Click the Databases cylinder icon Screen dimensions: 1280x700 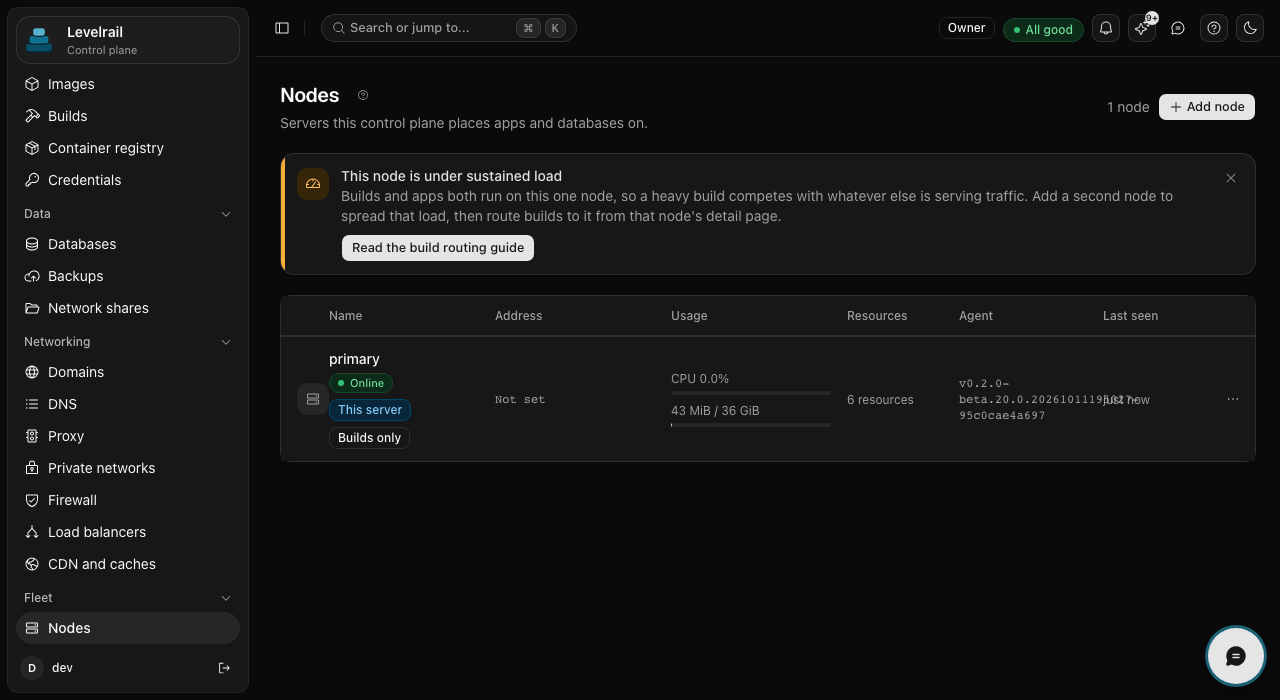[x=32, y=244]
